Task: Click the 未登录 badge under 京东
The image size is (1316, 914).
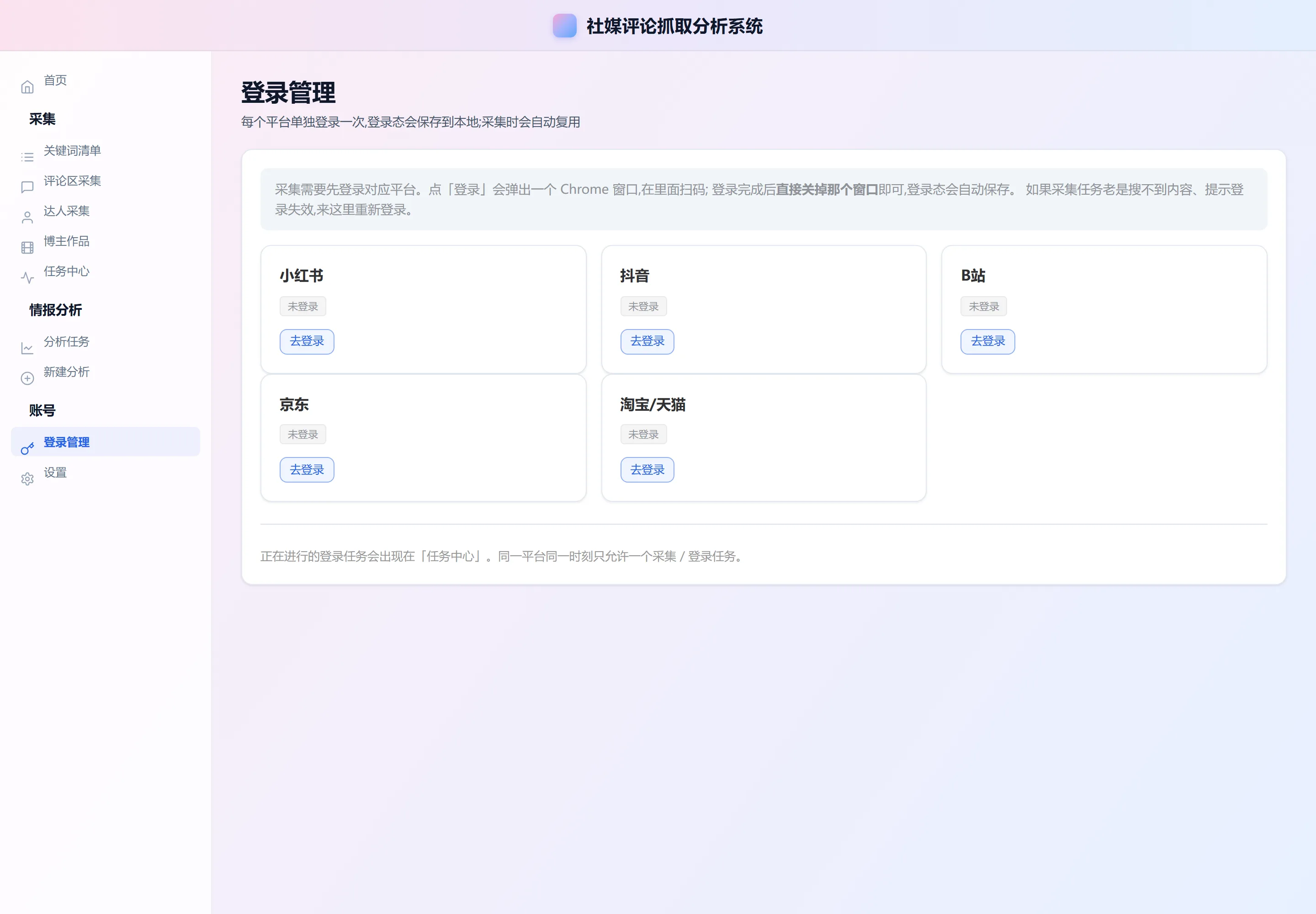Action: pyautogui.click(x=303, y=434)
